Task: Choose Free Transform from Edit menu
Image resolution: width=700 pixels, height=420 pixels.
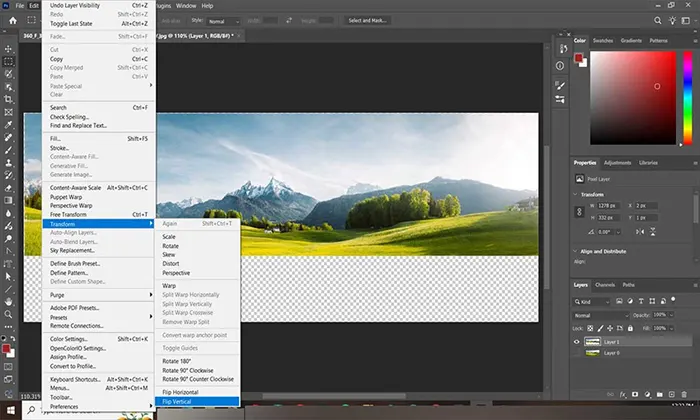Action: coord(99,215)
